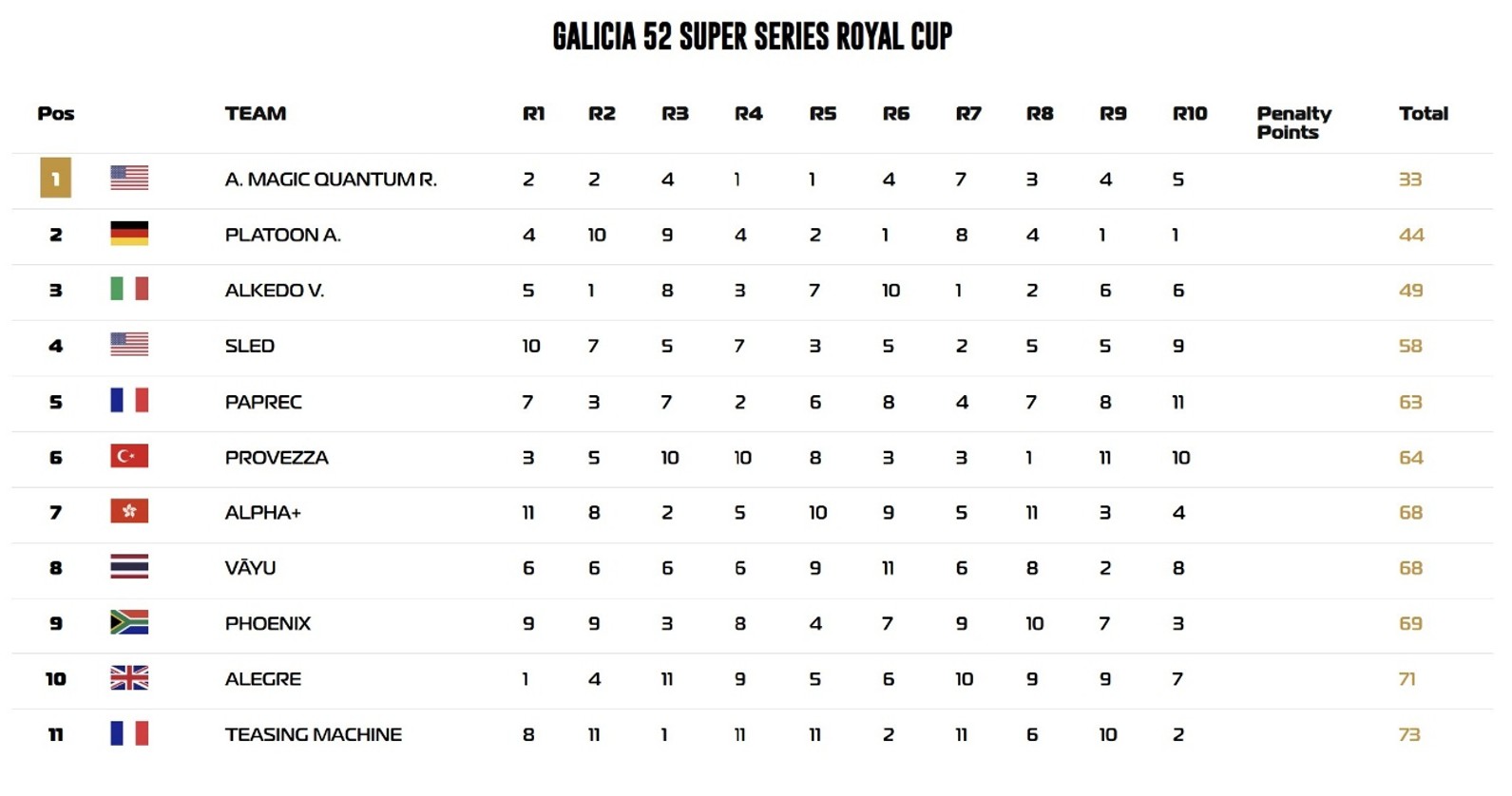Click the French flag beside TEASING MACHINE

click(x=129, y=733)
